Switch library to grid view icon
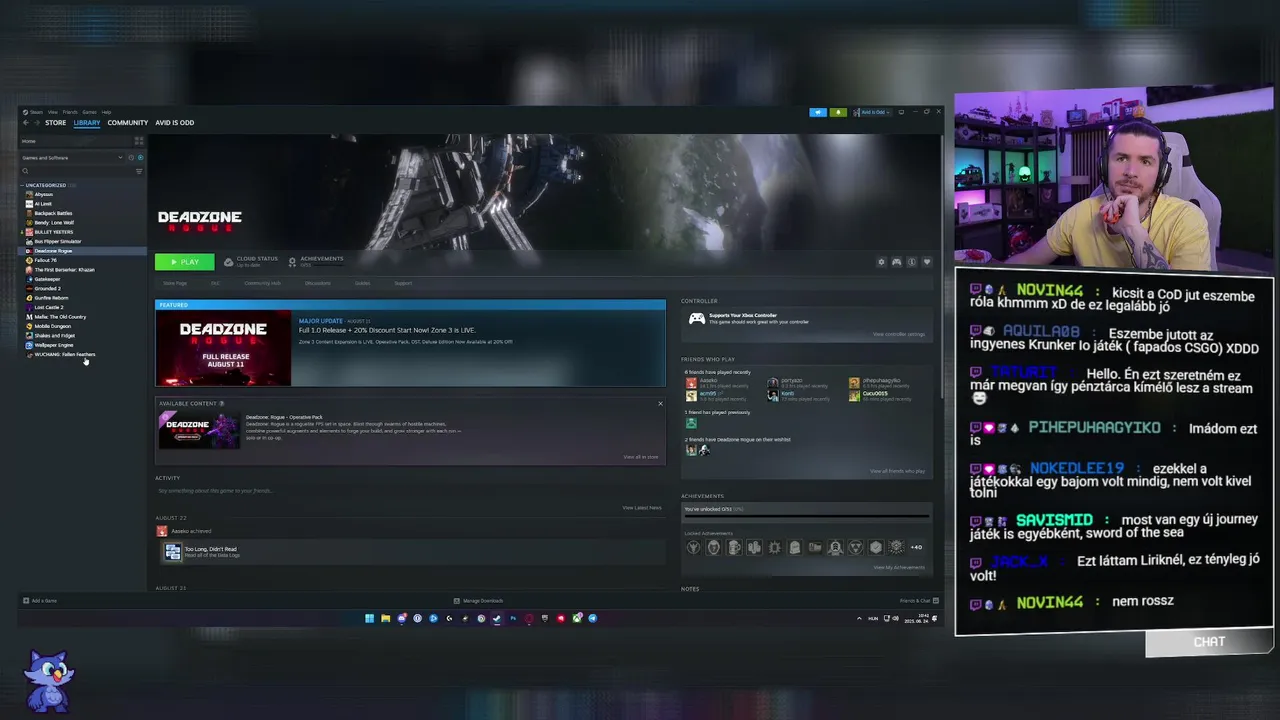Viewport: 1280px width, 720px height. (x=139, y=141)
